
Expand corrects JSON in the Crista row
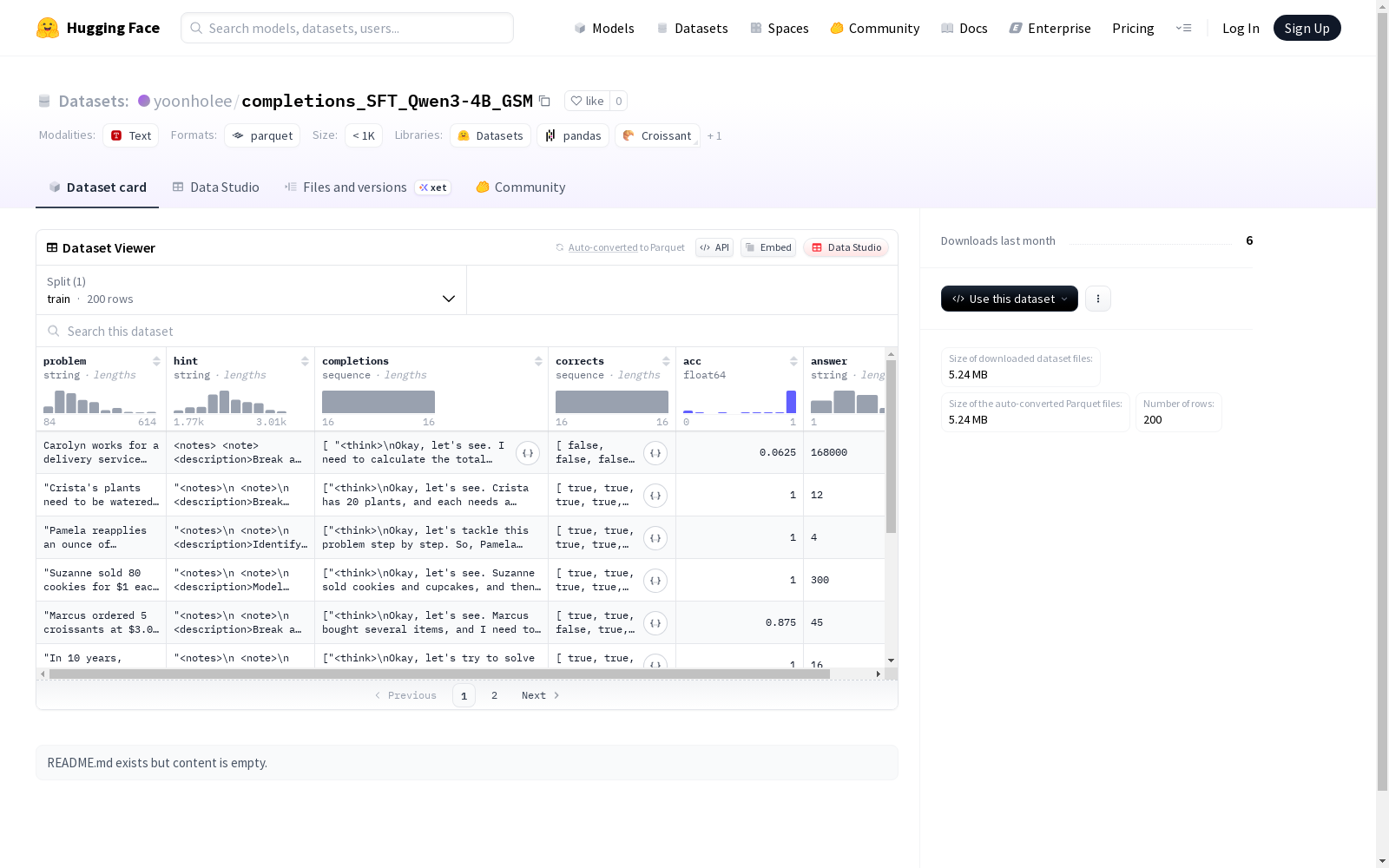click(x=655, y=496)
